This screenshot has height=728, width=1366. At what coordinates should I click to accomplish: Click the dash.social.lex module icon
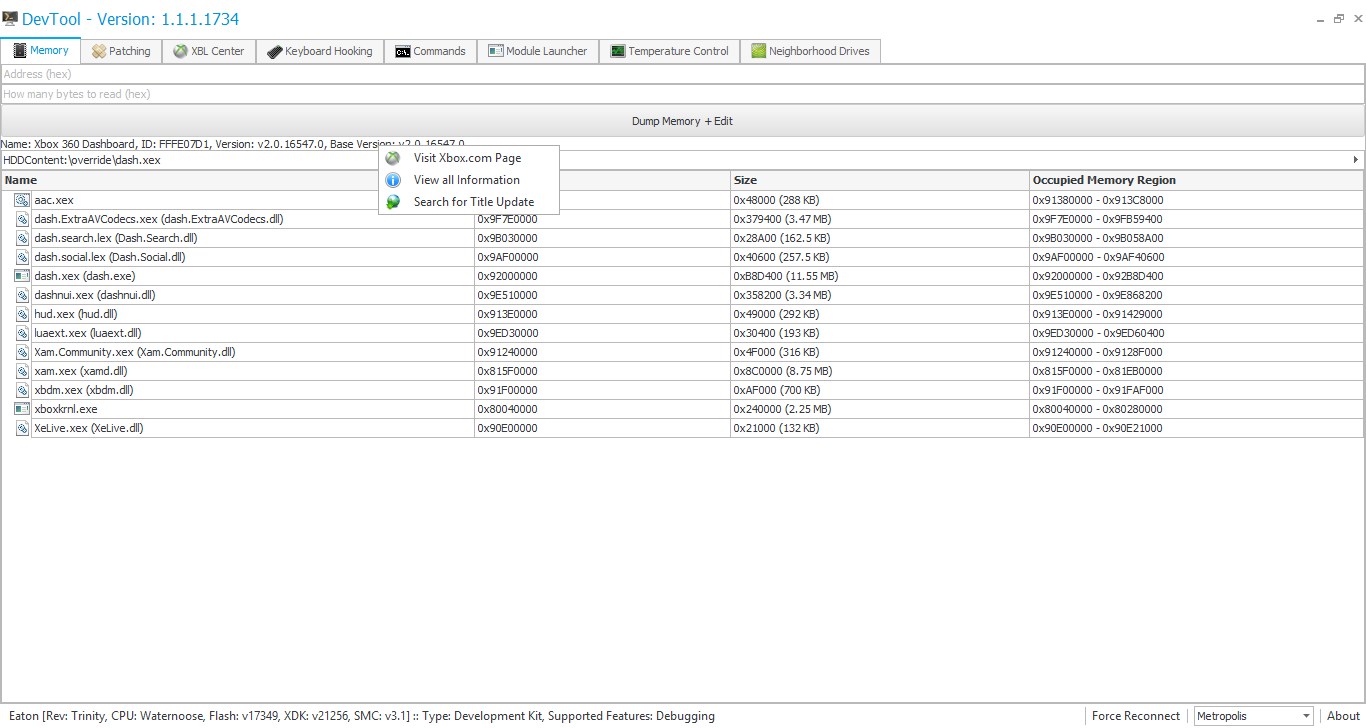pos(22,257)
